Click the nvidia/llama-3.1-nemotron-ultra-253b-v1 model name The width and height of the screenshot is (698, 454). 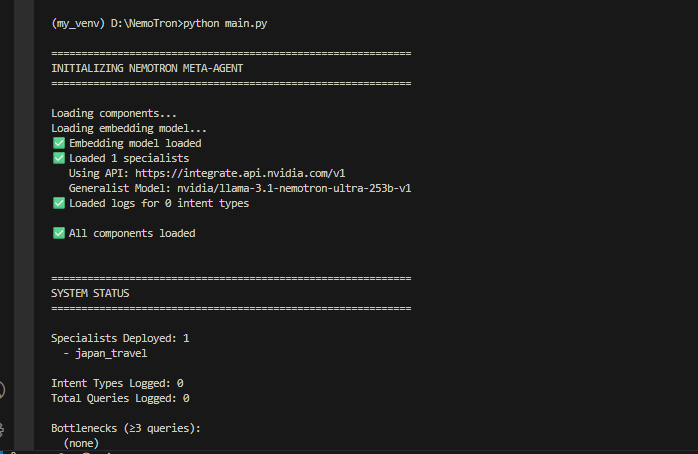294,188
